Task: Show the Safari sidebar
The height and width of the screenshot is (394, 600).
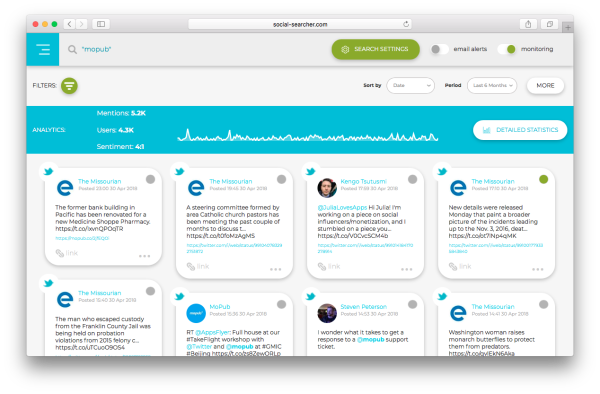Action: pos(101,24)
